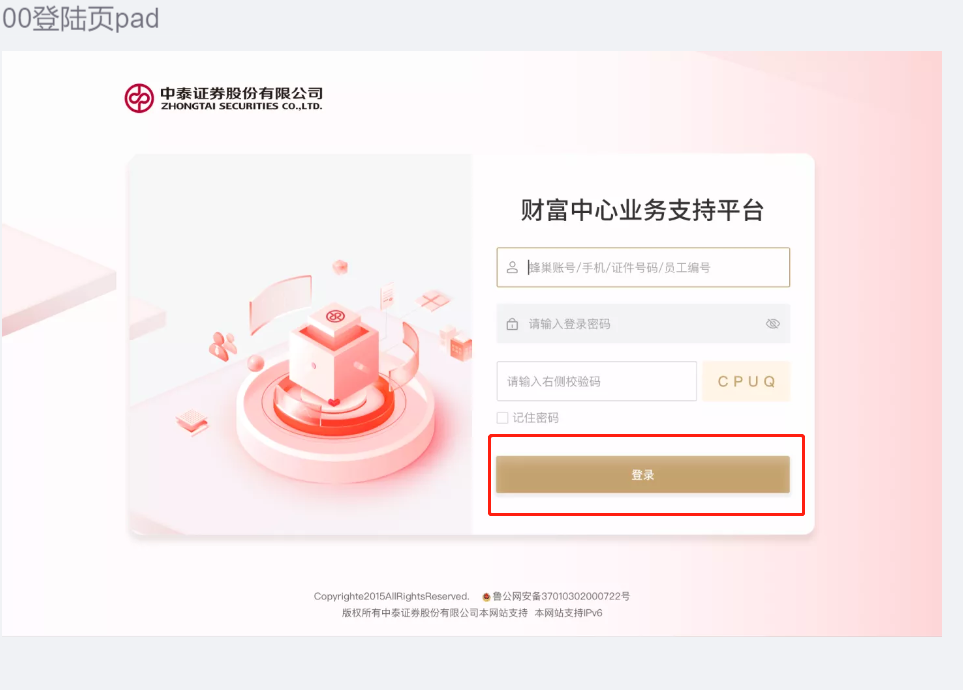The image size is (963, 690).
Task: Refresh the CPUQ captcha image
Action: pos(746,382)
